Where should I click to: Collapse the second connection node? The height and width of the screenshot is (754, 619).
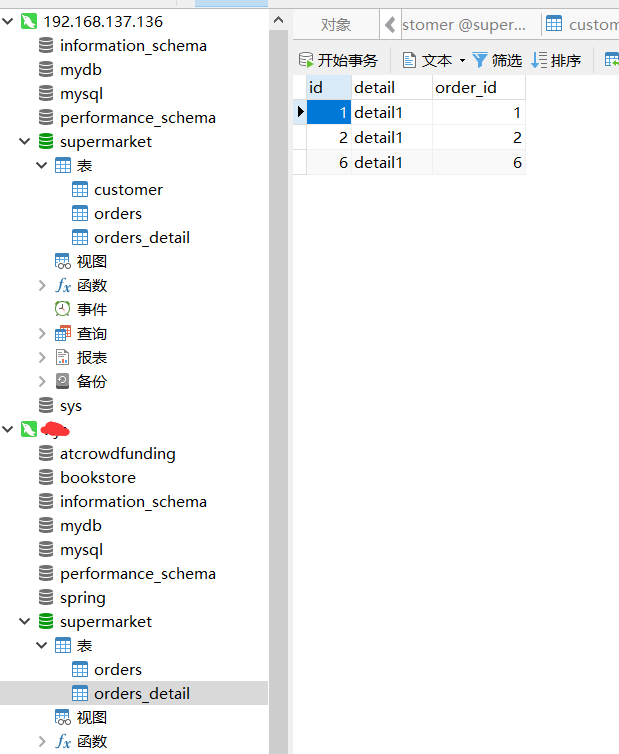[x=8, y=429]
